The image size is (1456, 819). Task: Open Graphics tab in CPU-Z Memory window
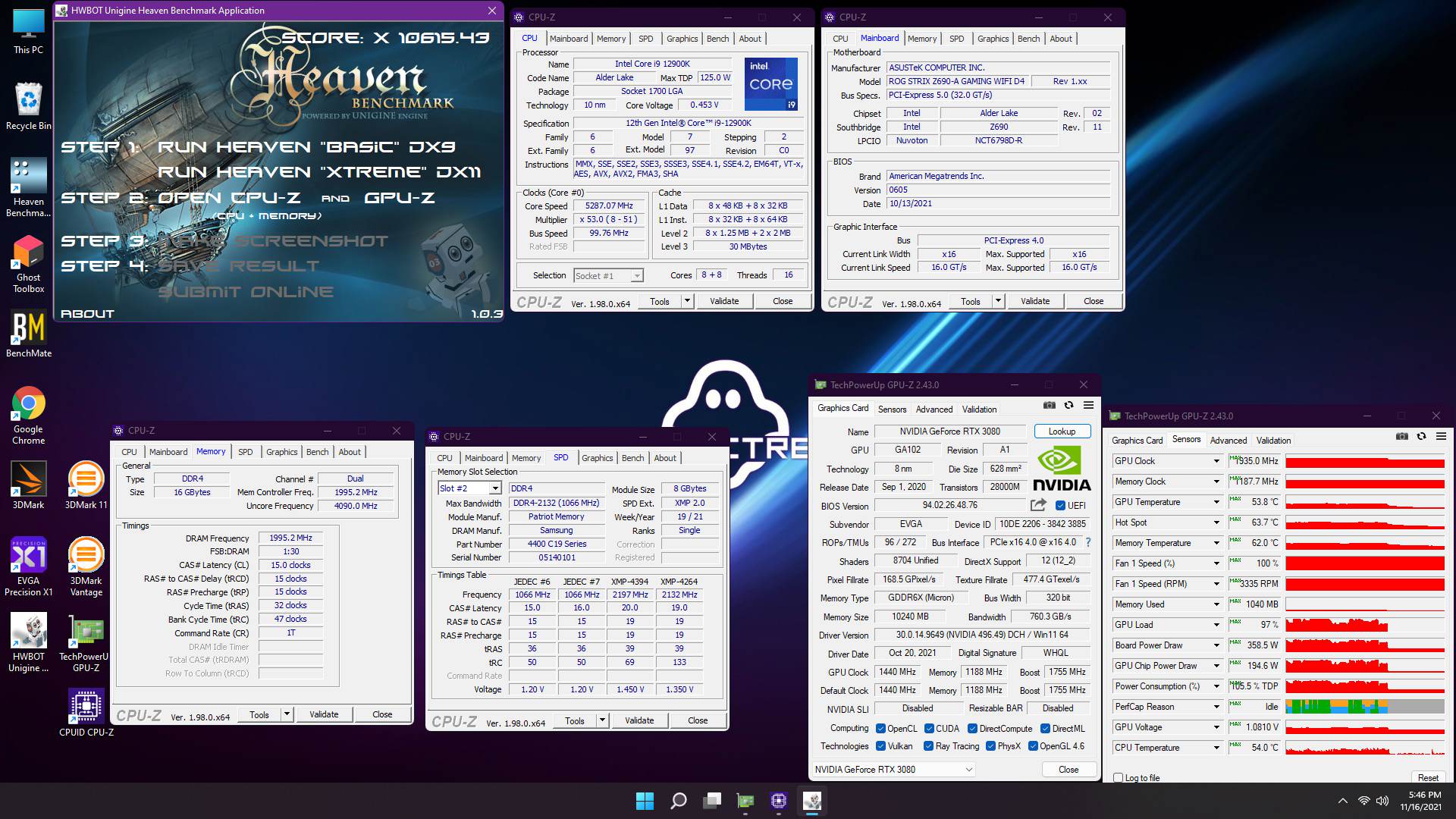click(281, 452)
